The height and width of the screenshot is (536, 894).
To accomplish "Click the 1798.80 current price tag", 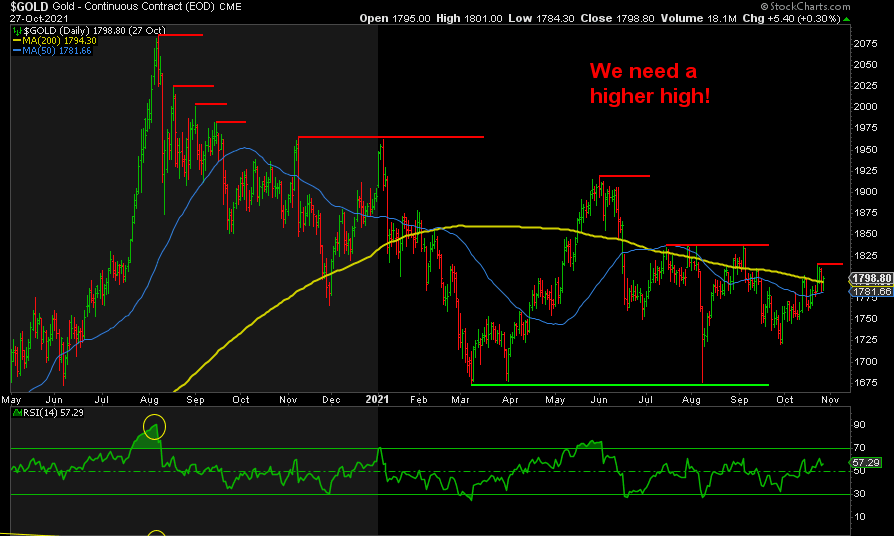I will tap(864, 278).
